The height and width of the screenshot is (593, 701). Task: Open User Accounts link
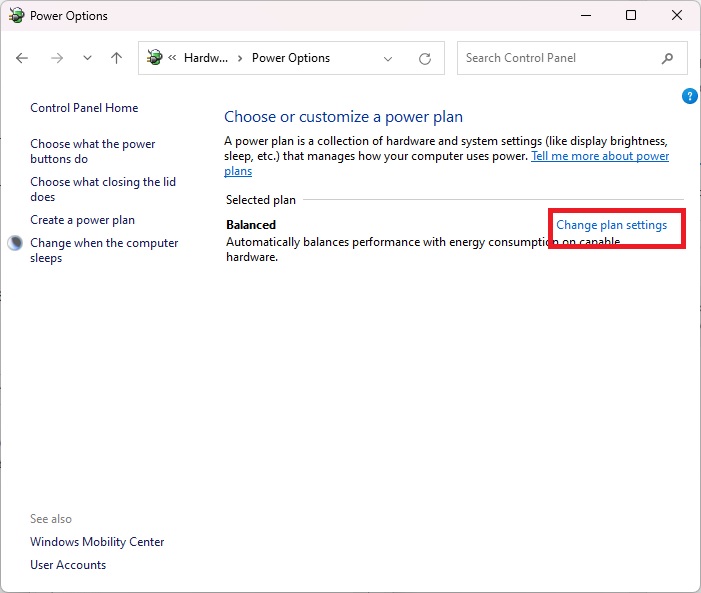pyautogui.click(x=68, y=565)
